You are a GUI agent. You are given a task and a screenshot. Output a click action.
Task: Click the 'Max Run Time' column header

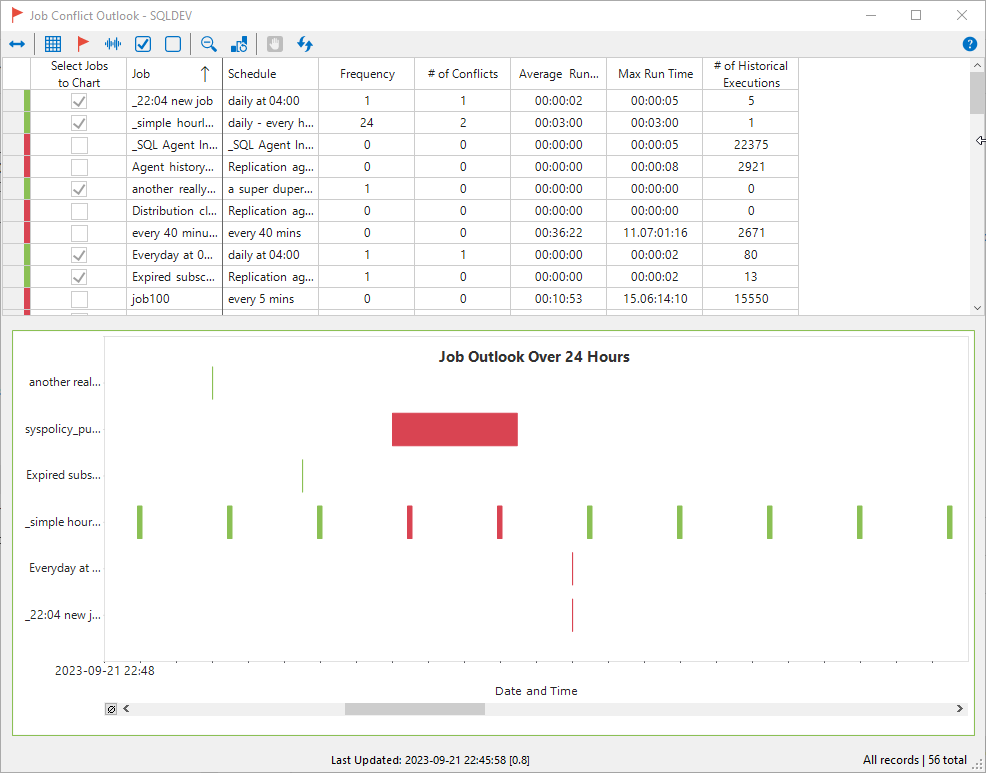(655, 74)
